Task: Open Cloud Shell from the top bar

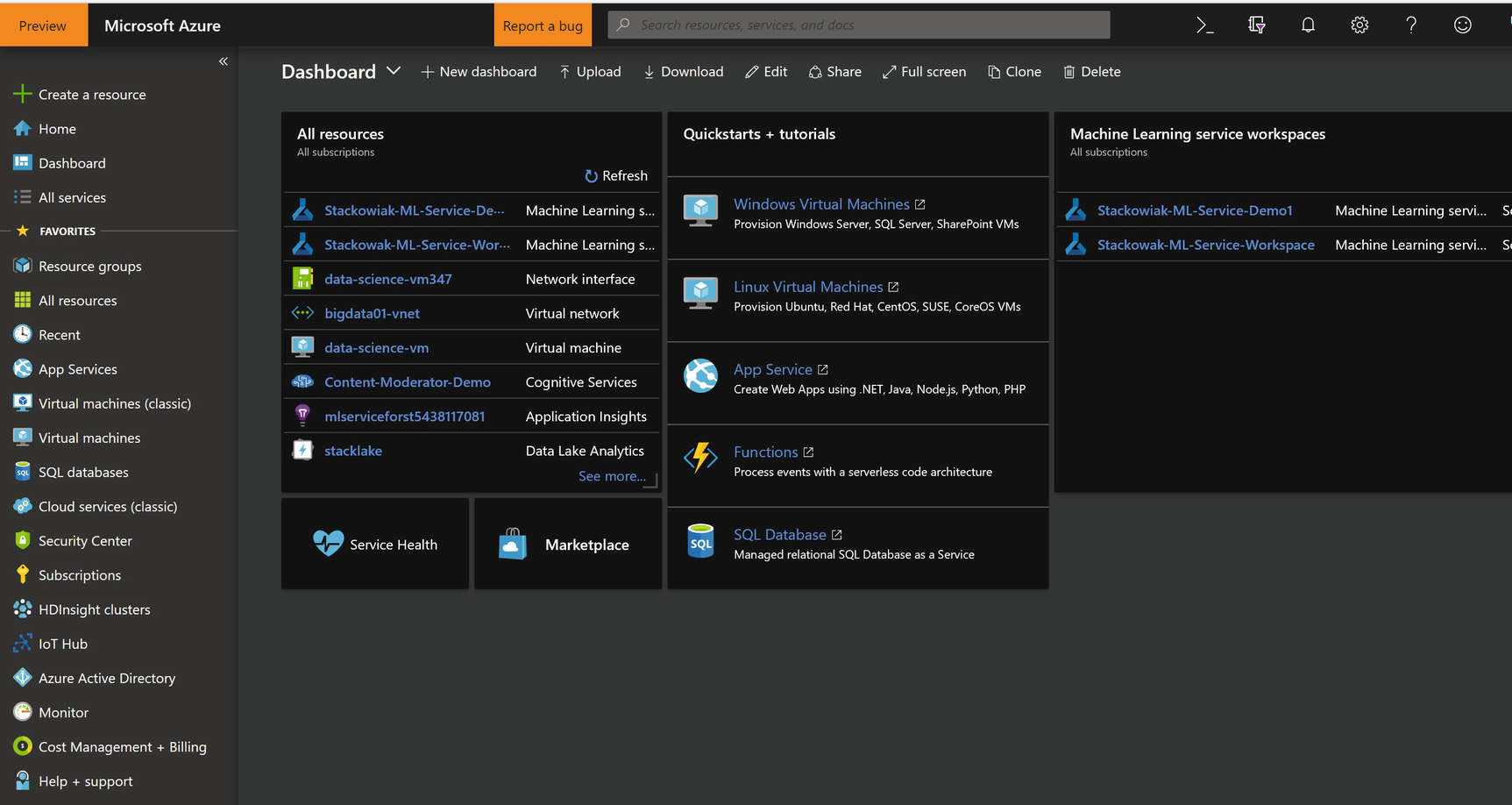Action: (1205, 25)
